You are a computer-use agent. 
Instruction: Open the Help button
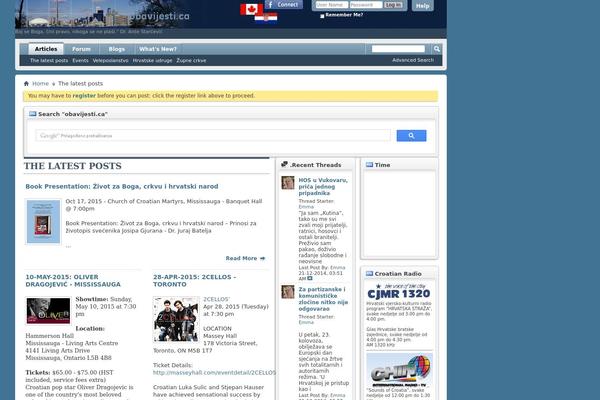(x=422, y=6)
